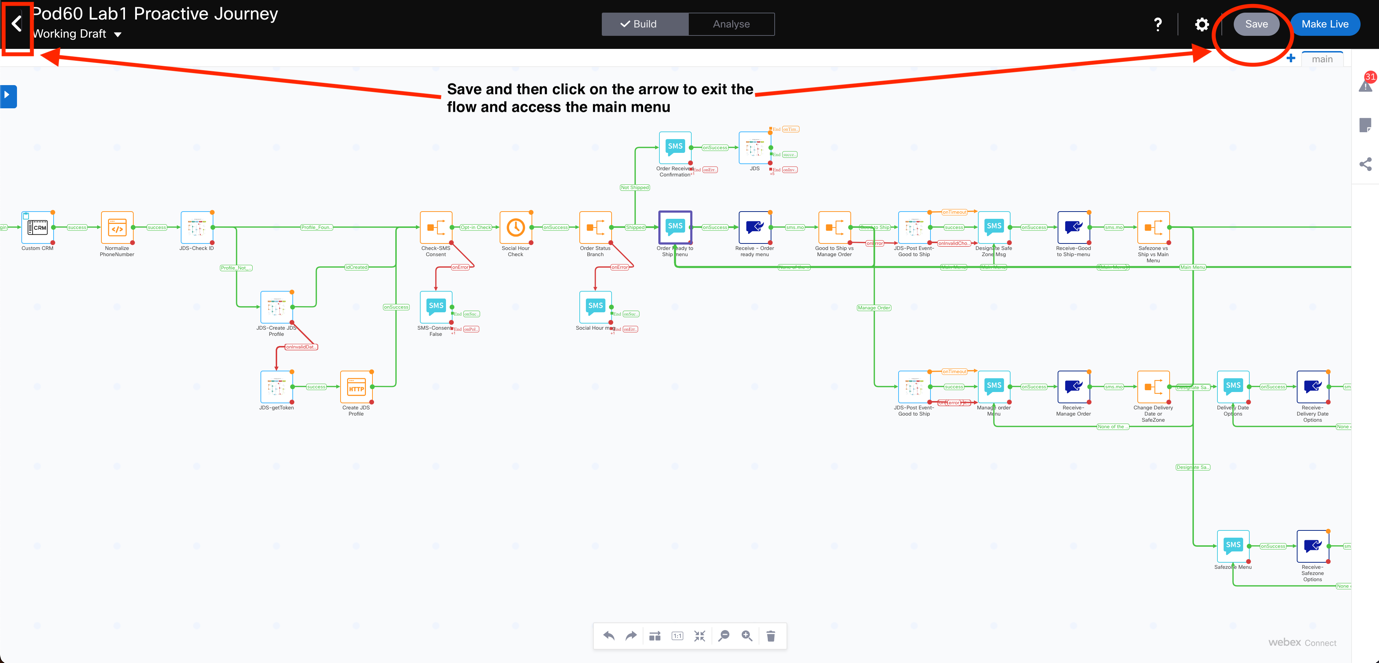
Task: Select the Social Hour msg SMS node
Action: pos(595,307)
